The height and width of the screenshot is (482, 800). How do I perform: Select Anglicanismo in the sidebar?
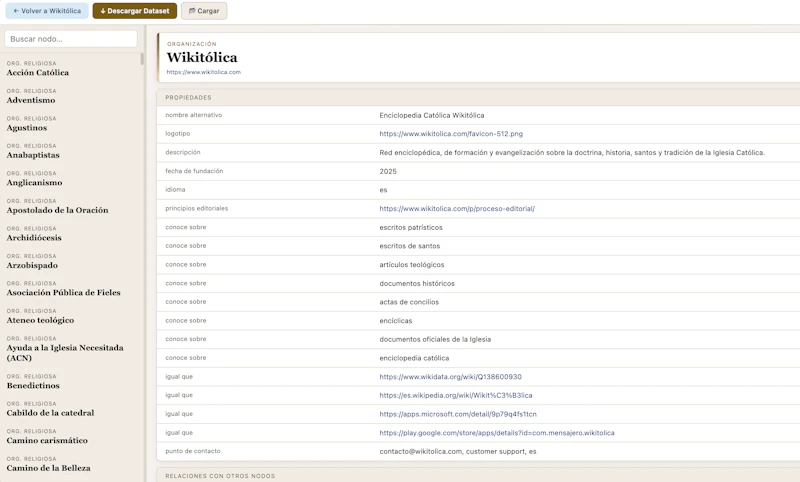pyautogui.click(x=34, y=183)
